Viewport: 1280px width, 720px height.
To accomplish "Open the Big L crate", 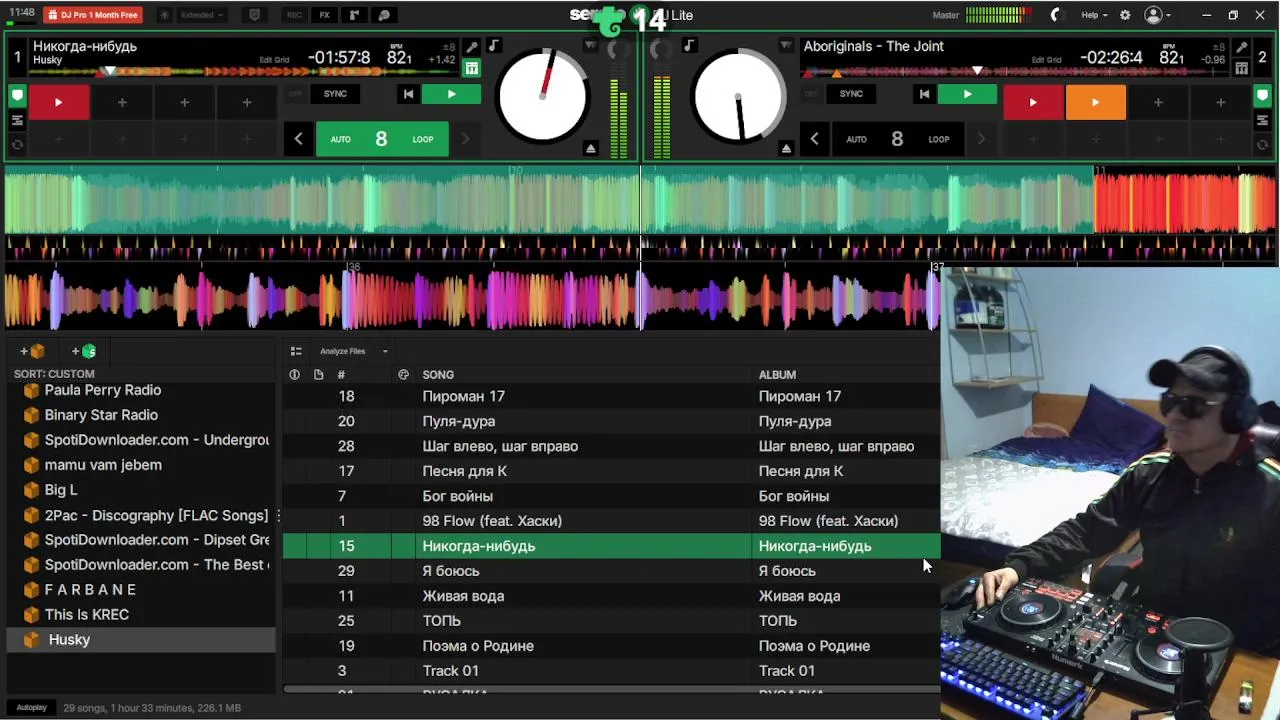I will [x=141, y=490].
